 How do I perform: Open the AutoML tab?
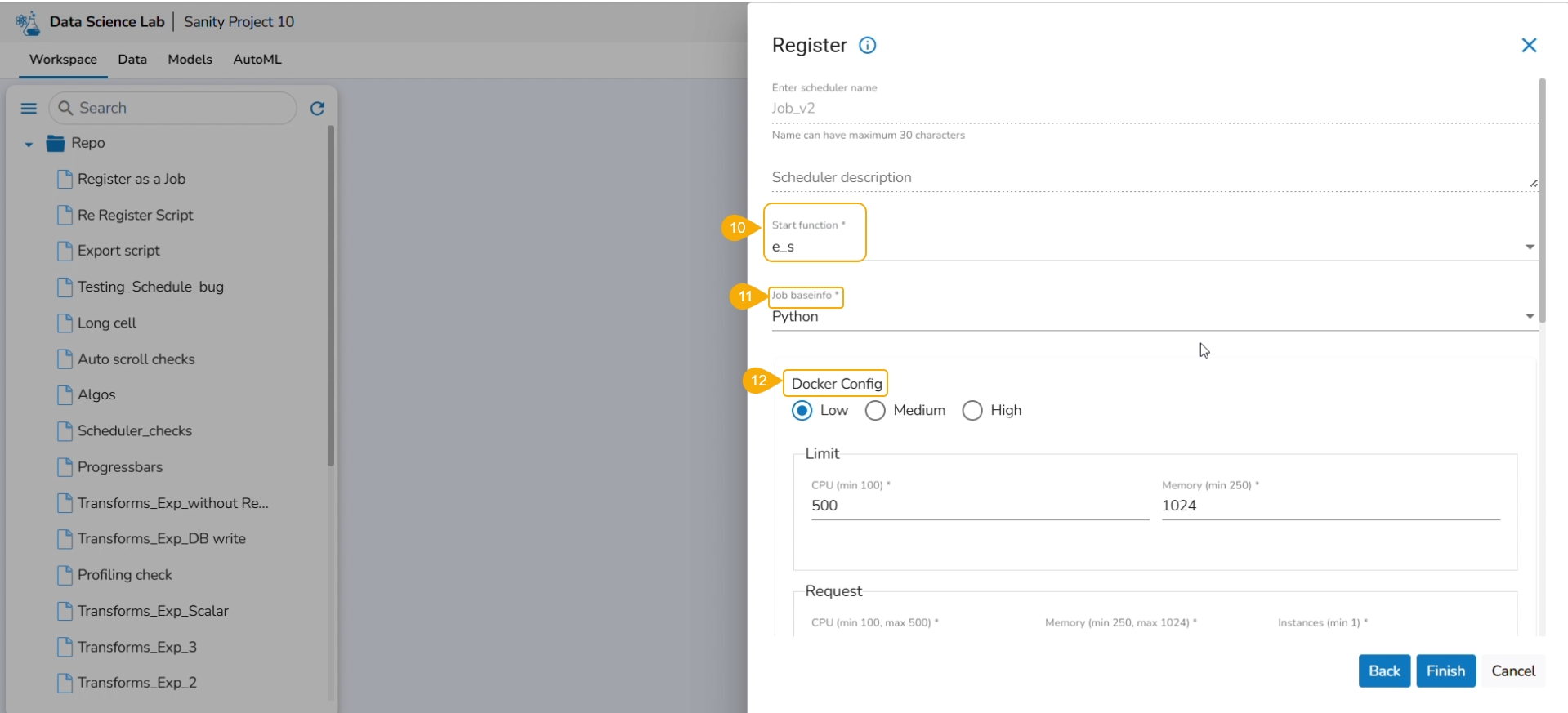(257, 60)
